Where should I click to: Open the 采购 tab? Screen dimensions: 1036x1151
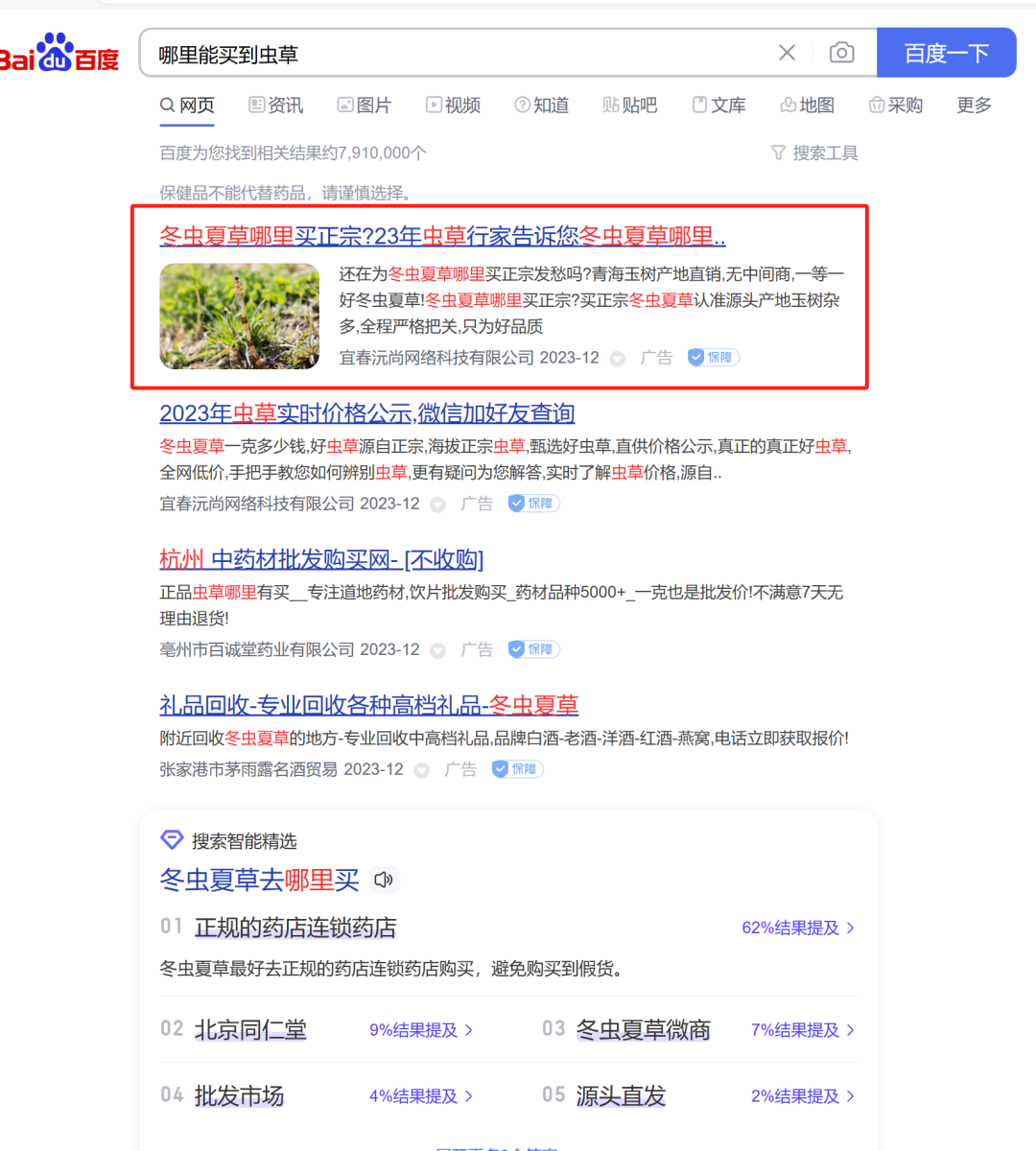(895, 106)
